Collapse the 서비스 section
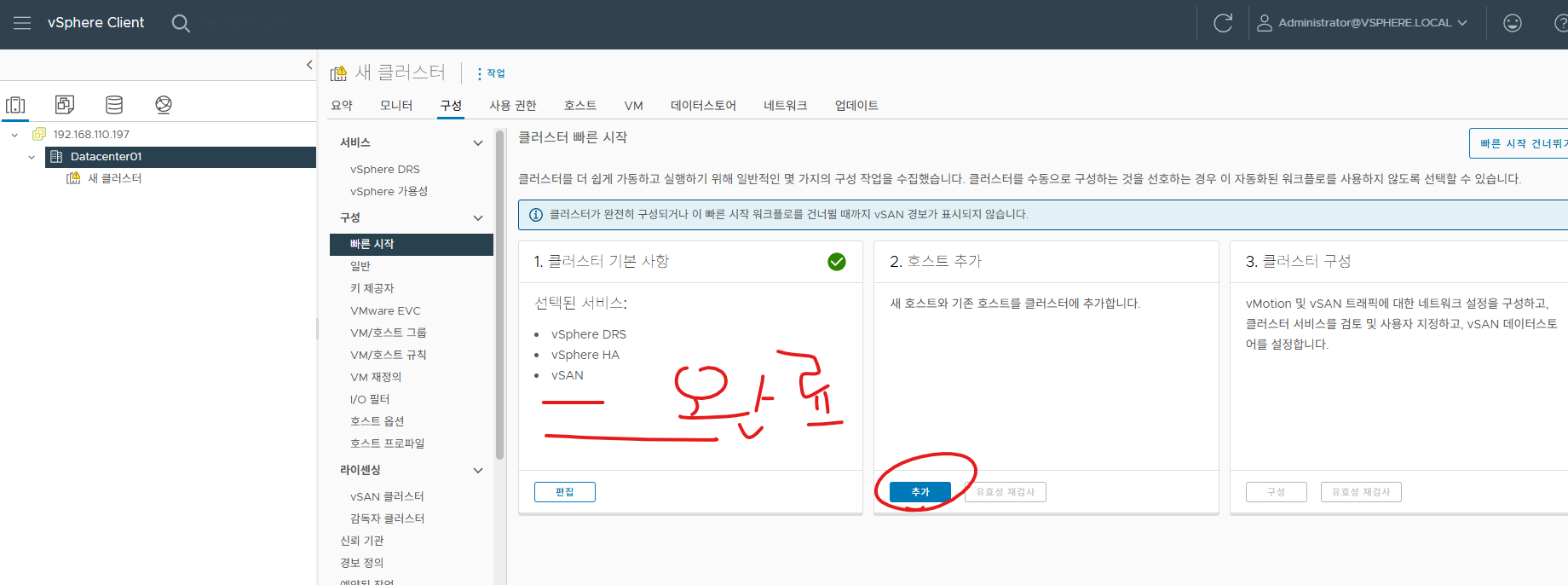1568x585 pixels. pos(478,143)
